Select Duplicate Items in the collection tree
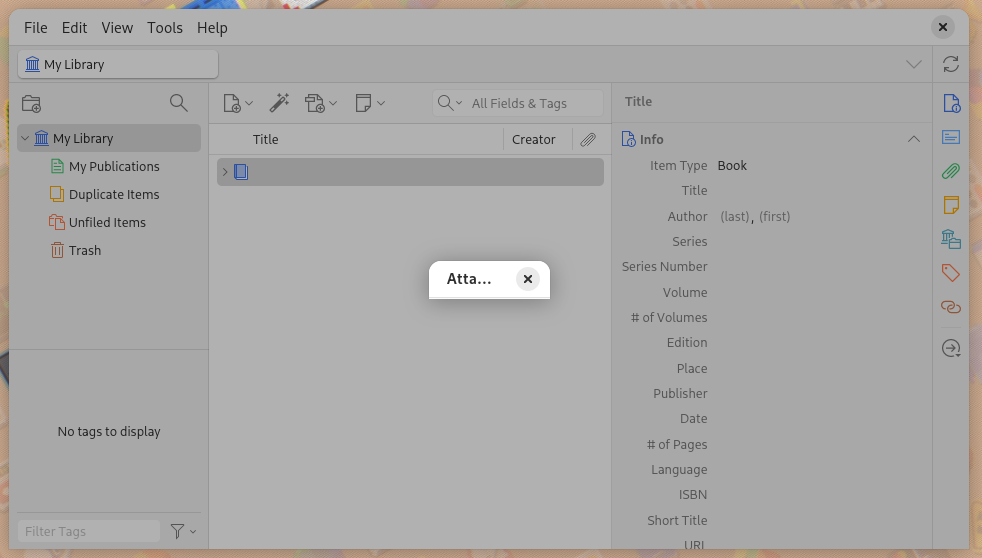Viewport: 982px width, 558px height. point(114,195)
